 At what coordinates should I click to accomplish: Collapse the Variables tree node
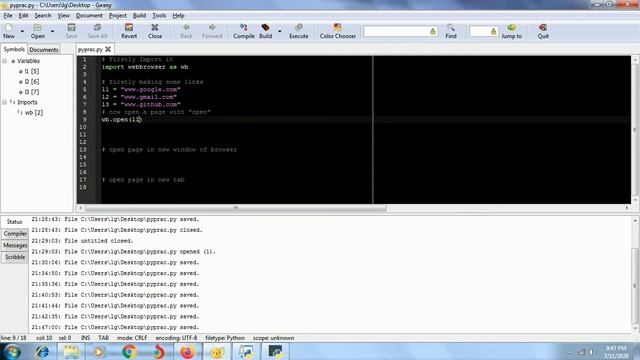pos(5,61)
